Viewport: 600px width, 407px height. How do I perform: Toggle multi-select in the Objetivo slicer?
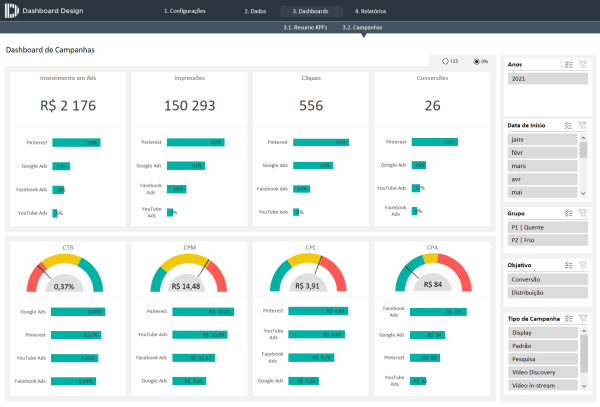pos(568,265)
